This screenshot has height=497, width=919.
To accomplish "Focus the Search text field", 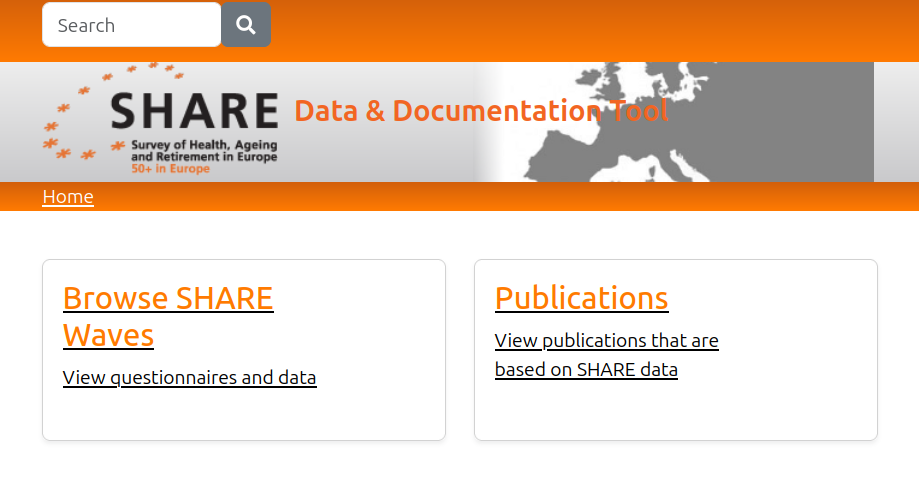I will click(131, 25).
